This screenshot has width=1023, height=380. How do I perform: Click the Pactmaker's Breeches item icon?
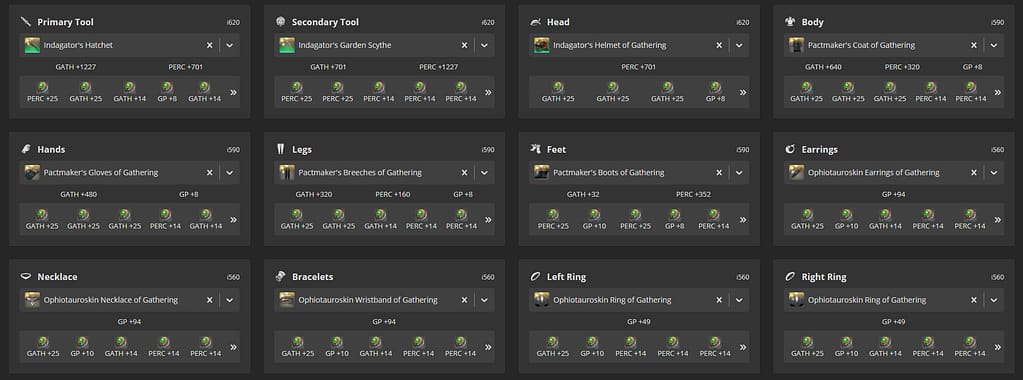point(287,172)
